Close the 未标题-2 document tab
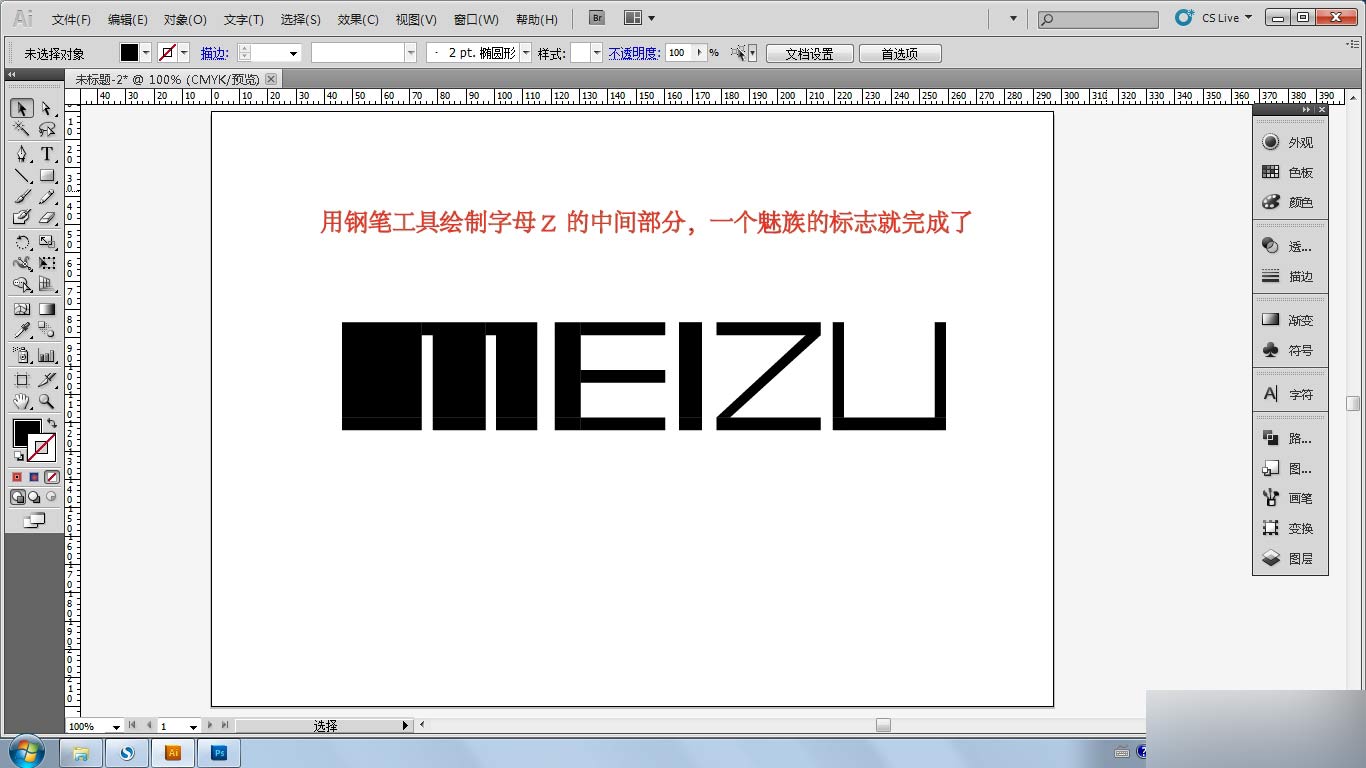The height and width of the screenshot is (768, 1366). tap(271, 79)
